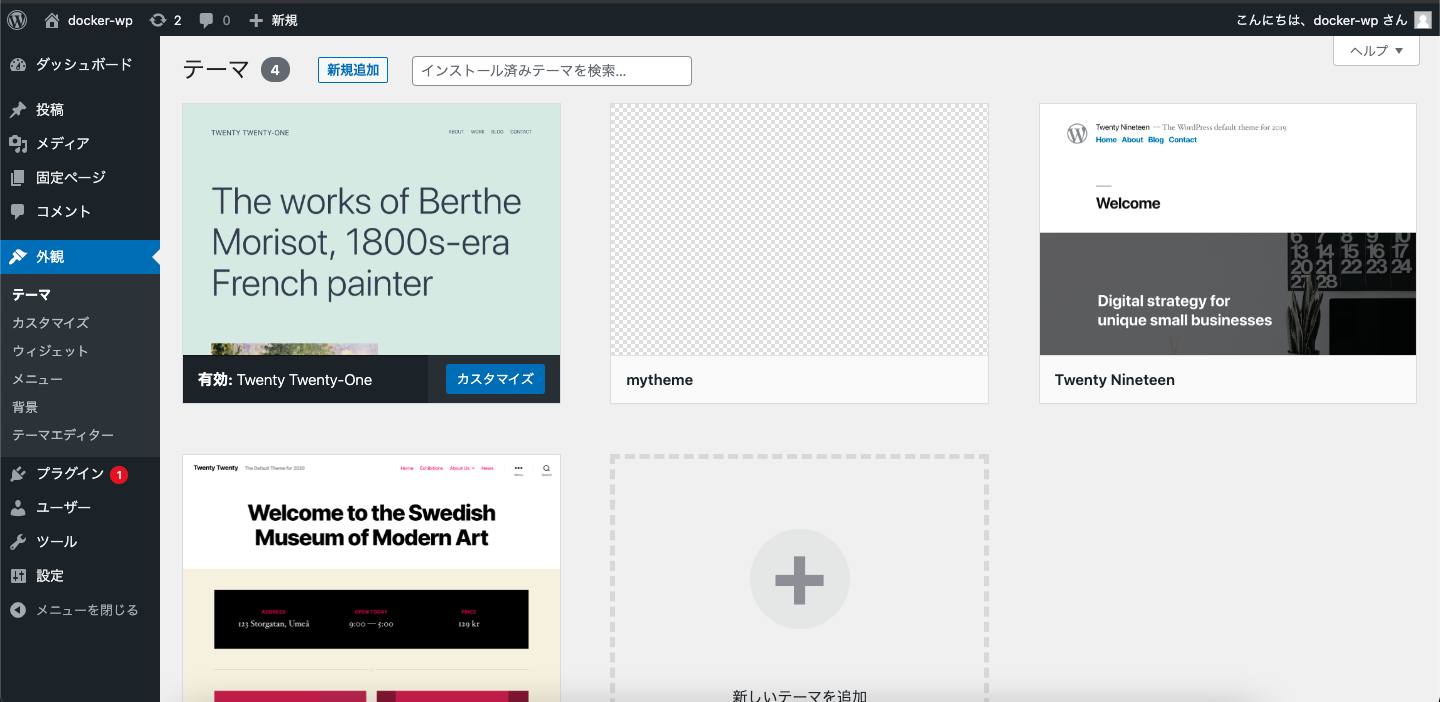Click the メディア camera icon
The width and height of the screenshot is (1440, 702).
click(18, 144)
